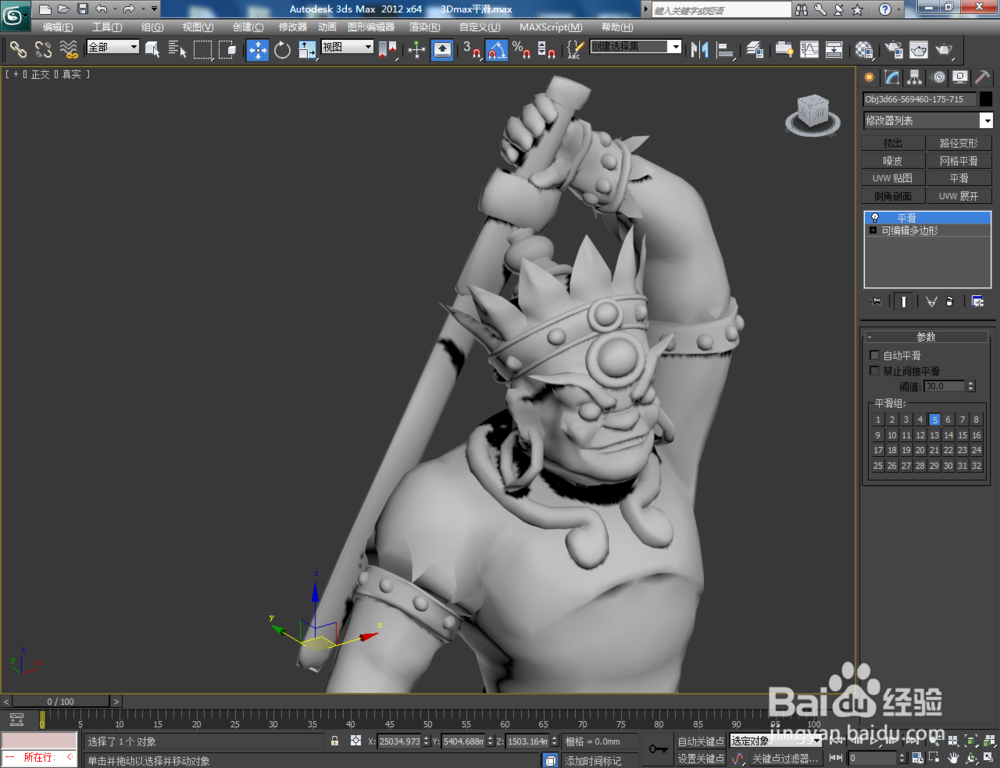Click the Use Pivot Point Center icon

click(387, 50)
